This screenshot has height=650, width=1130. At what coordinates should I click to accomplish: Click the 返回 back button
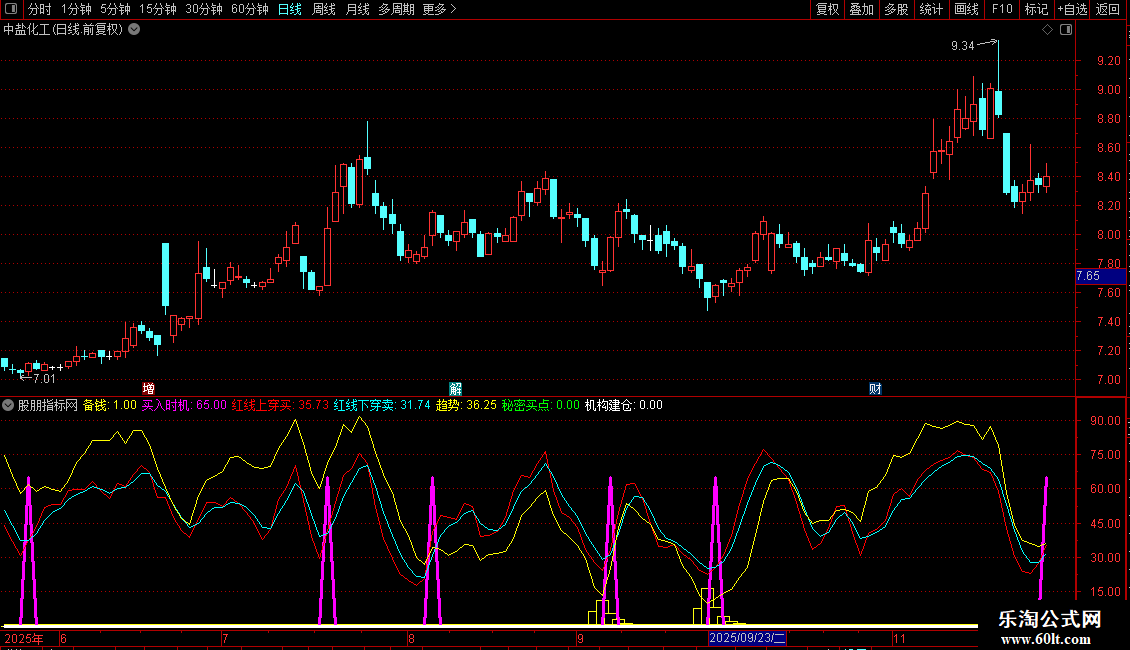pos(1108,9)
